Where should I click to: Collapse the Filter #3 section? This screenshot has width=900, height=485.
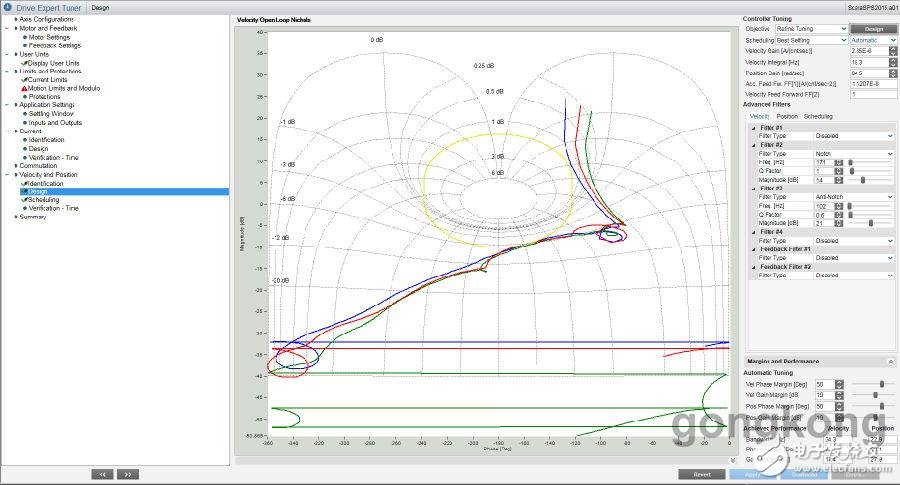(x=754, y=188)
